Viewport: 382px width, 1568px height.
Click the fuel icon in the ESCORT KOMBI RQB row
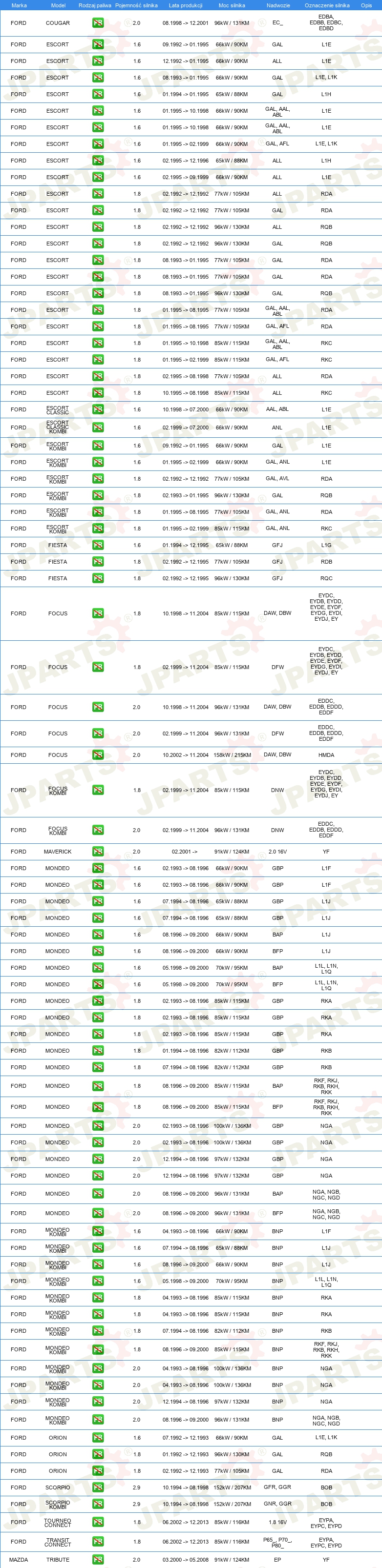click(x=98, y=495)
